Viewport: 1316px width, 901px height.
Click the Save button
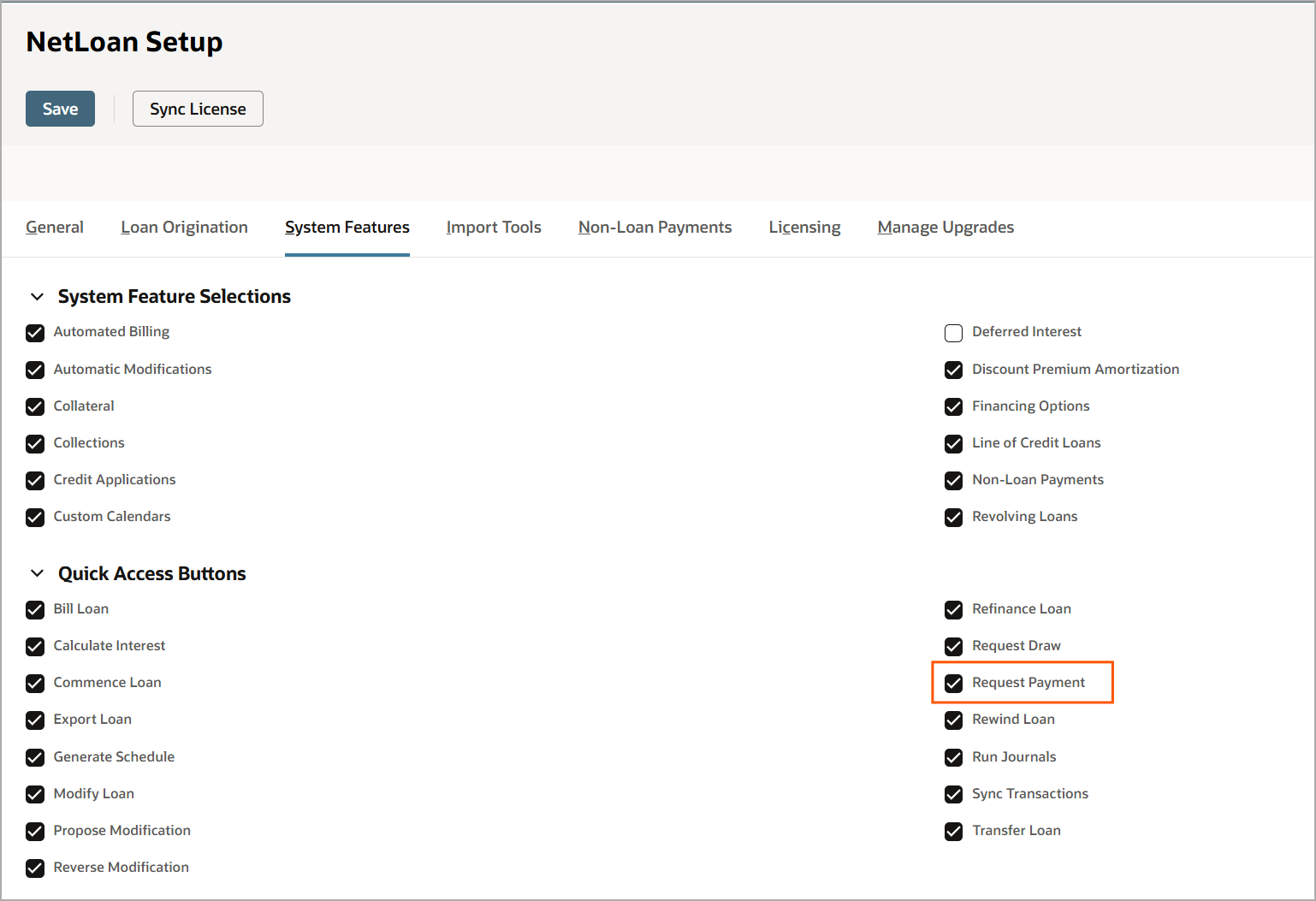[60, 109]
